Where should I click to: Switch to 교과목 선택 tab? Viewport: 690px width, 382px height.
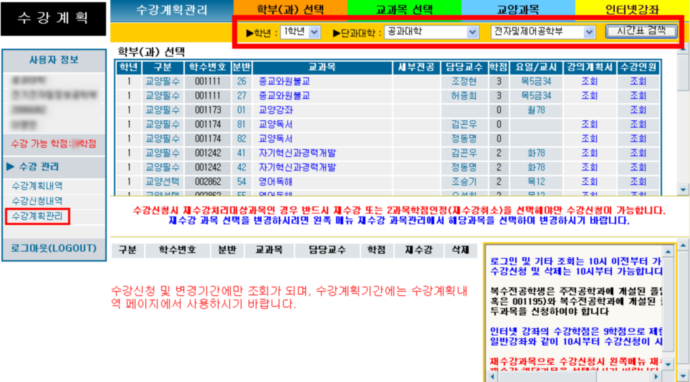(404, 10)
